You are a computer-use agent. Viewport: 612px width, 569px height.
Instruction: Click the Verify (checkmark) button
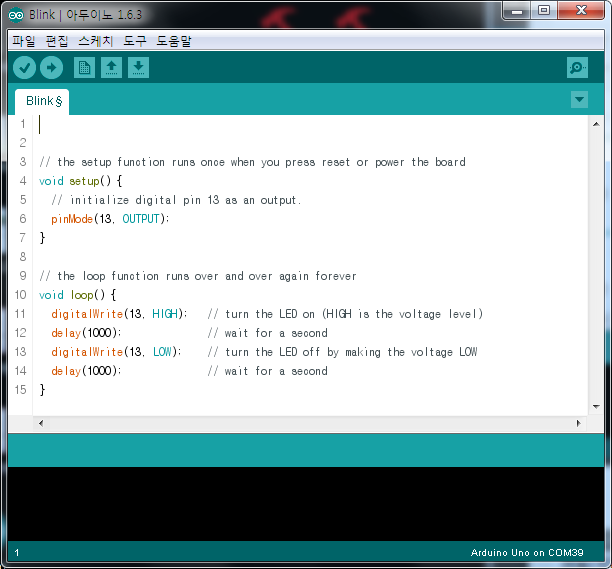point(24,68)
